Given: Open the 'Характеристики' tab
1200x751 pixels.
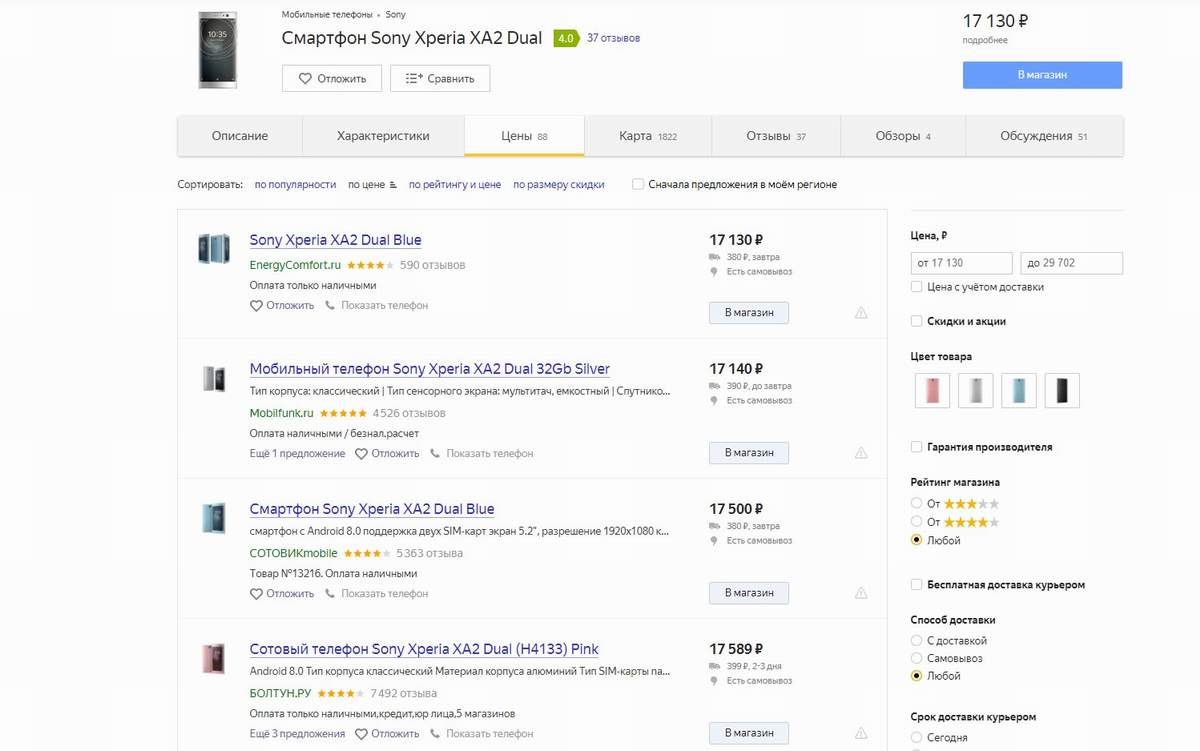Looking at the screenshot, I should coord(383,136).
